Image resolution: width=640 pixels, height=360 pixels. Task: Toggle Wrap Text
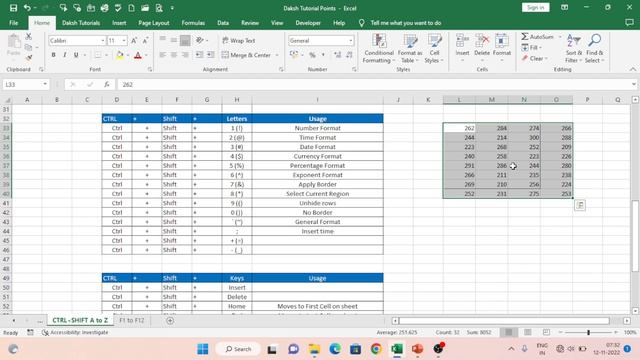239,40
